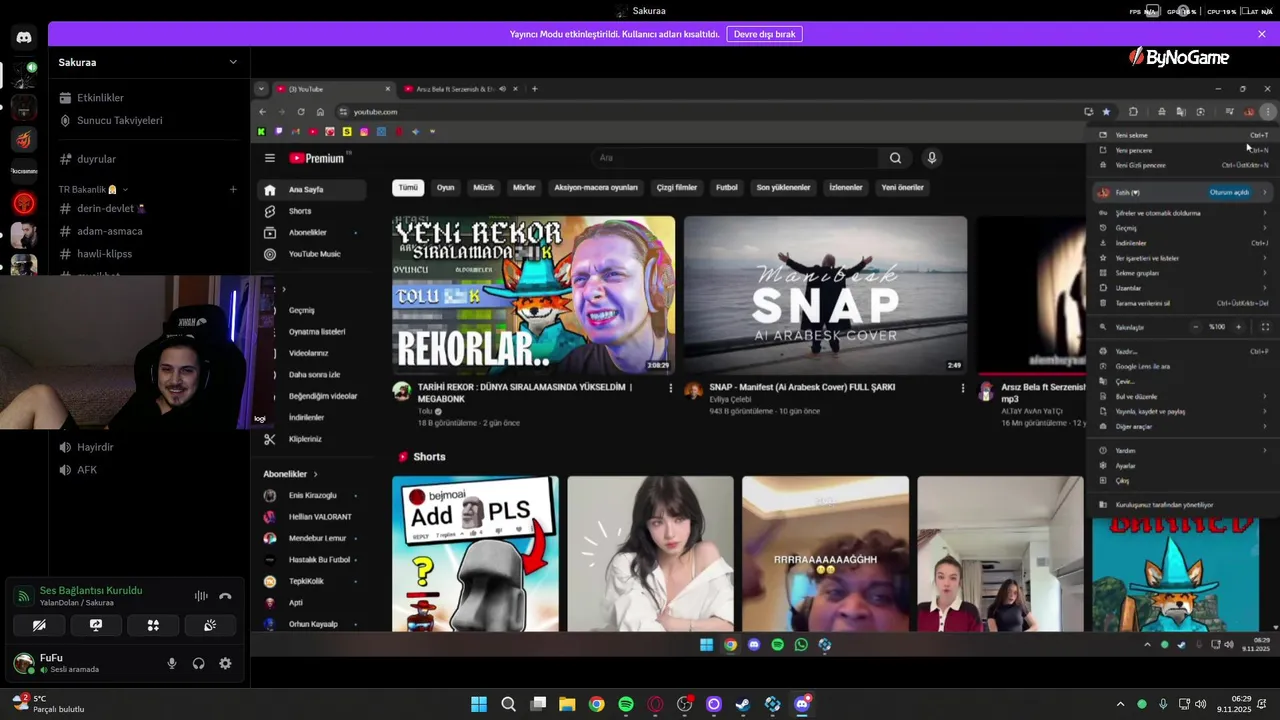Select Yeni sekme in the Chrome menu
The height and width of the screenshot is (720, 1280).
pyautogui.click(x=1184, y=135)
